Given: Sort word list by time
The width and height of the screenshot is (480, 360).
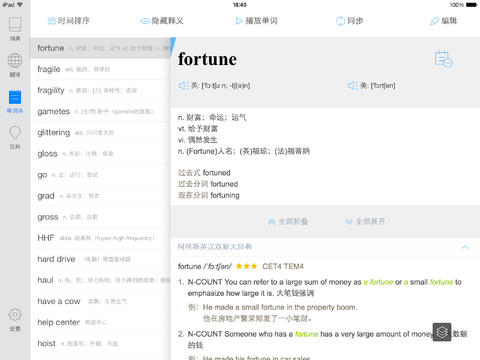Looking at the screenshot, I should (69, 21).
